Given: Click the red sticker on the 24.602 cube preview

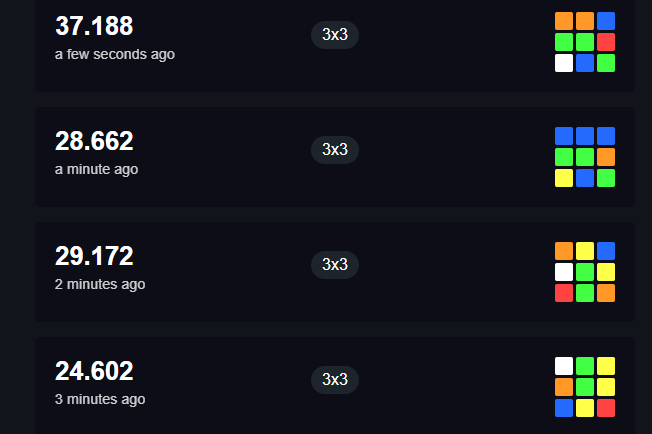Looking at the screenshot, I should [x=606, y=408].
